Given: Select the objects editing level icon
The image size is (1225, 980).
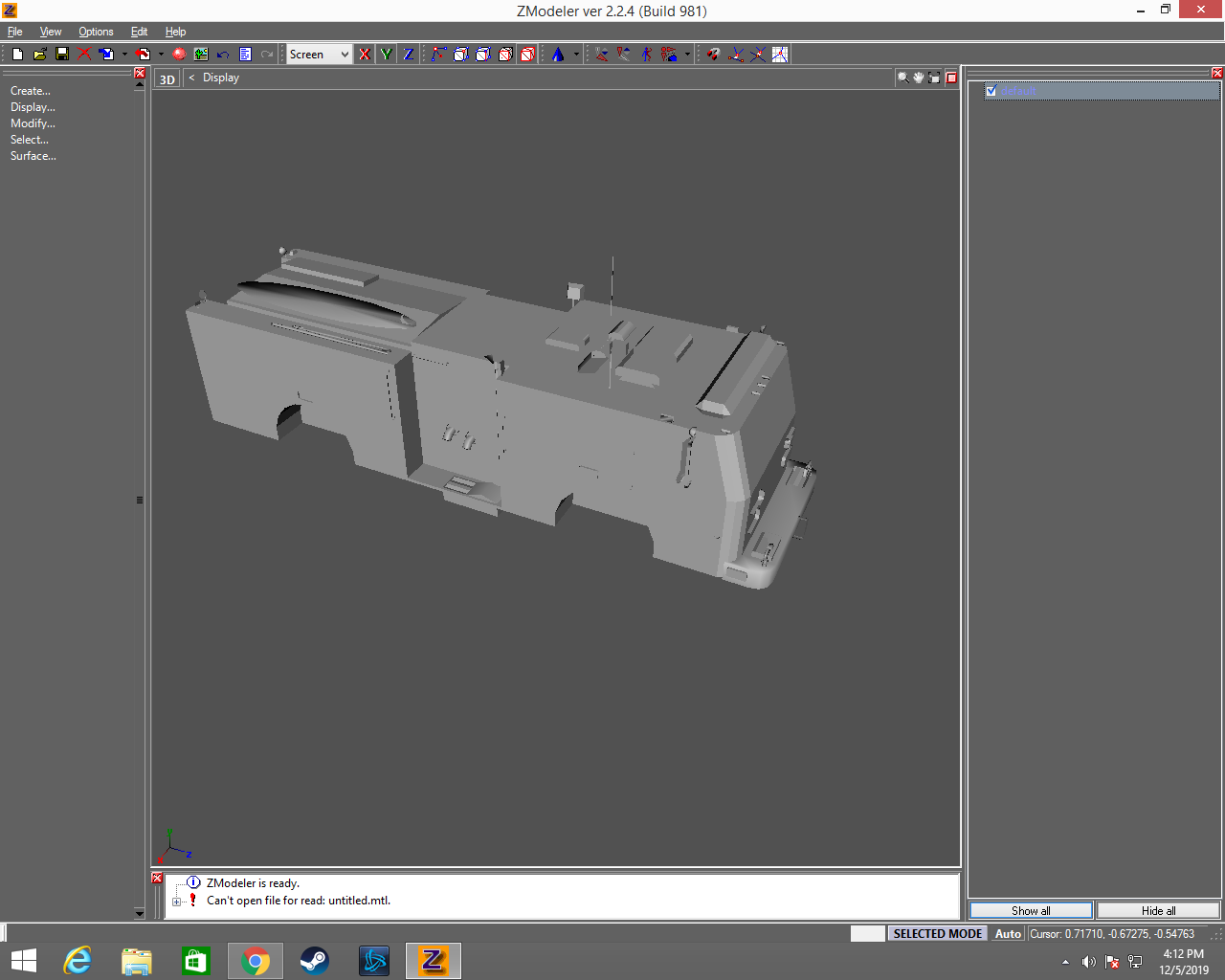Looking at the screenshot, I should [x=527, y=55].
